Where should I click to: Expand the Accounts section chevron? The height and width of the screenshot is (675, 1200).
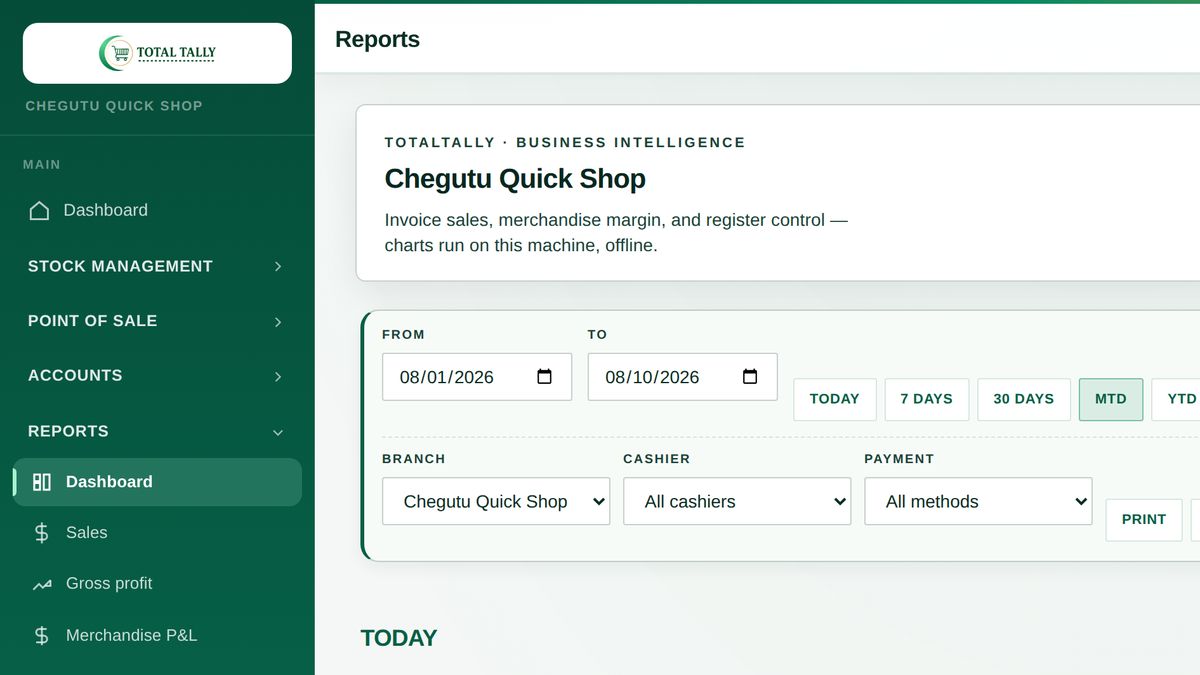(278, 377)
